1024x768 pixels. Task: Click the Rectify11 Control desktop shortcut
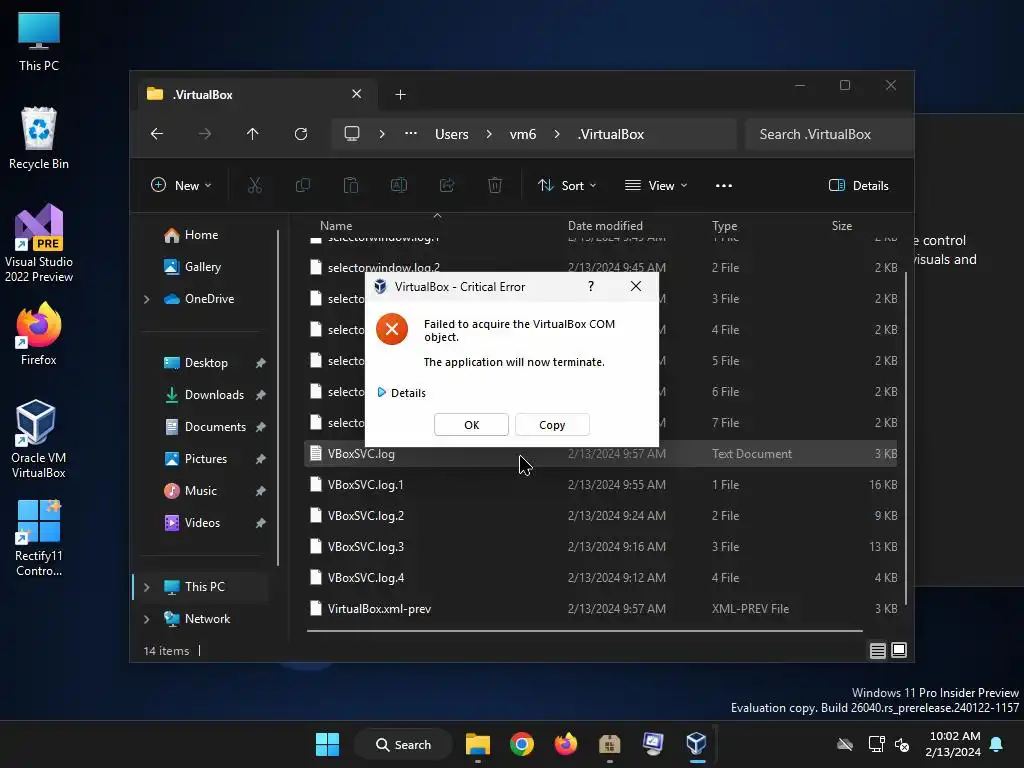click(39, 537)
